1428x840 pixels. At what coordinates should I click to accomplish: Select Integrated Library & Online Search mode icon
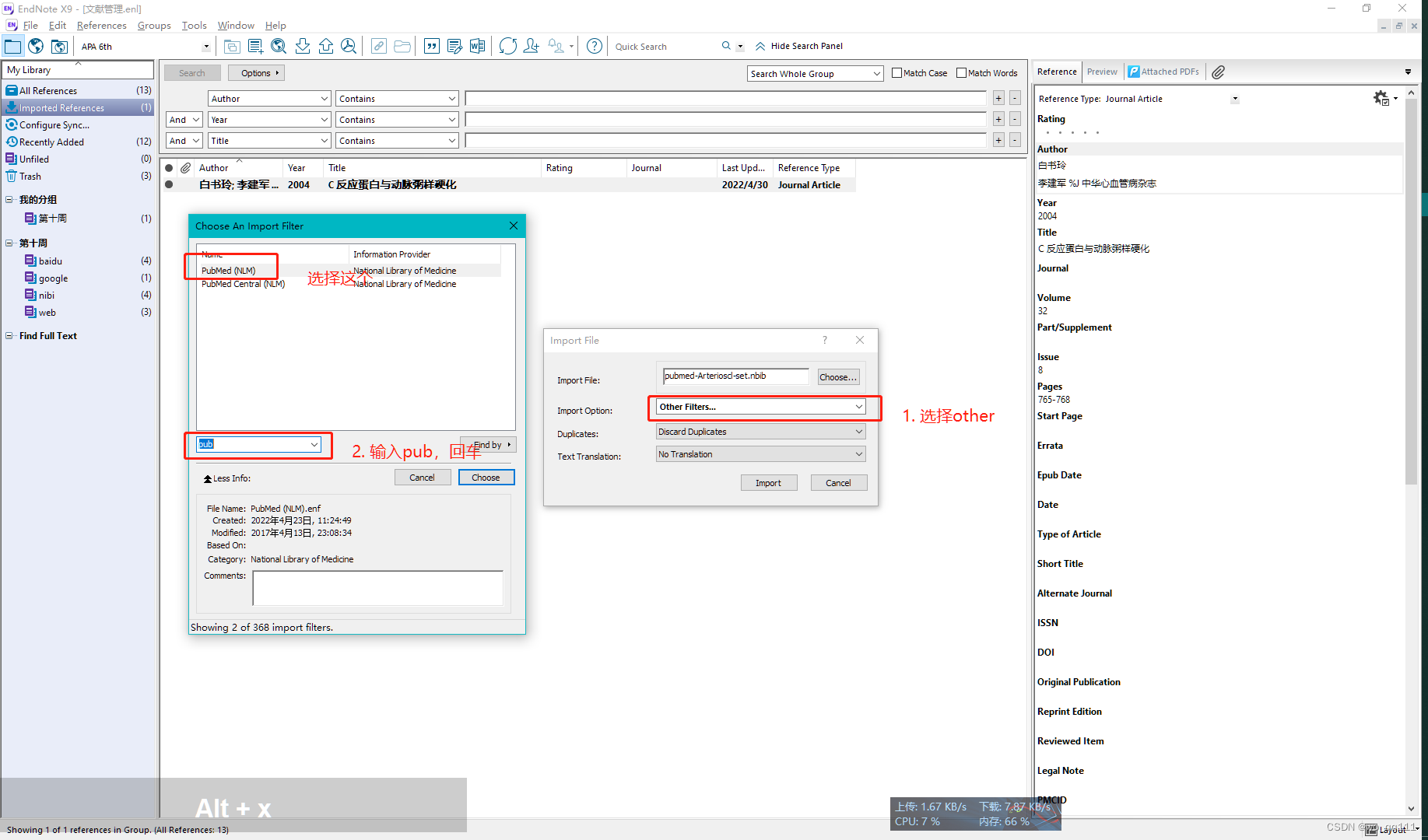click(59, 46)
